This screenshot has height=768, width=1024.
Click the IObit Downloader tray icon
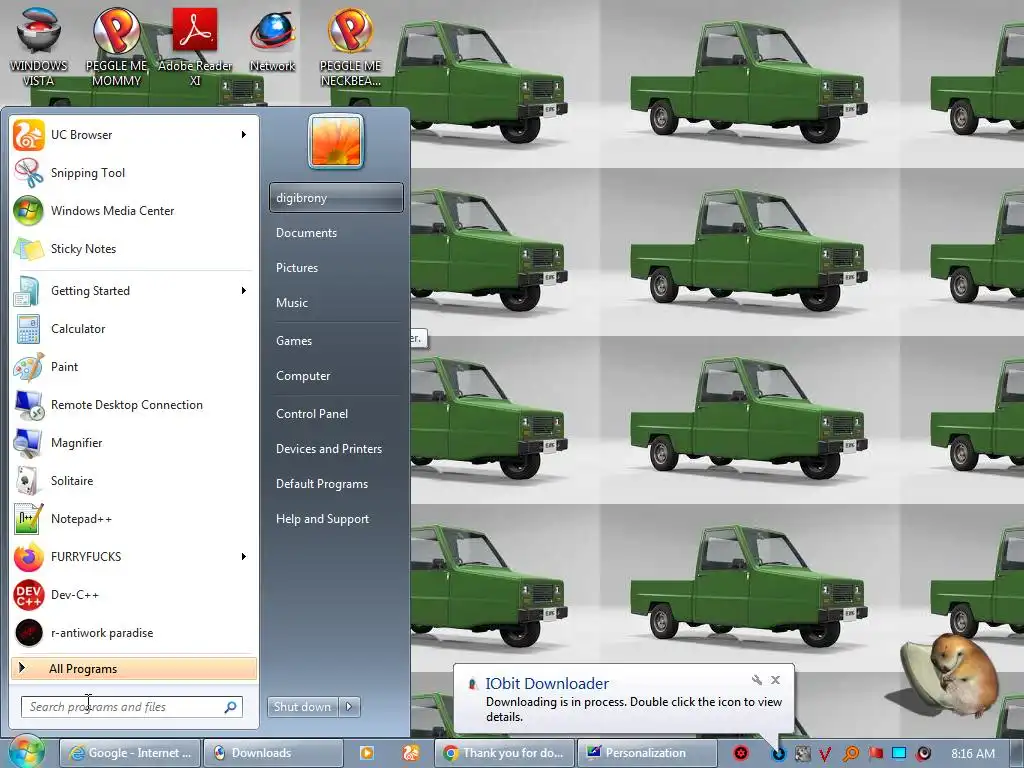[x=778, y=754]
